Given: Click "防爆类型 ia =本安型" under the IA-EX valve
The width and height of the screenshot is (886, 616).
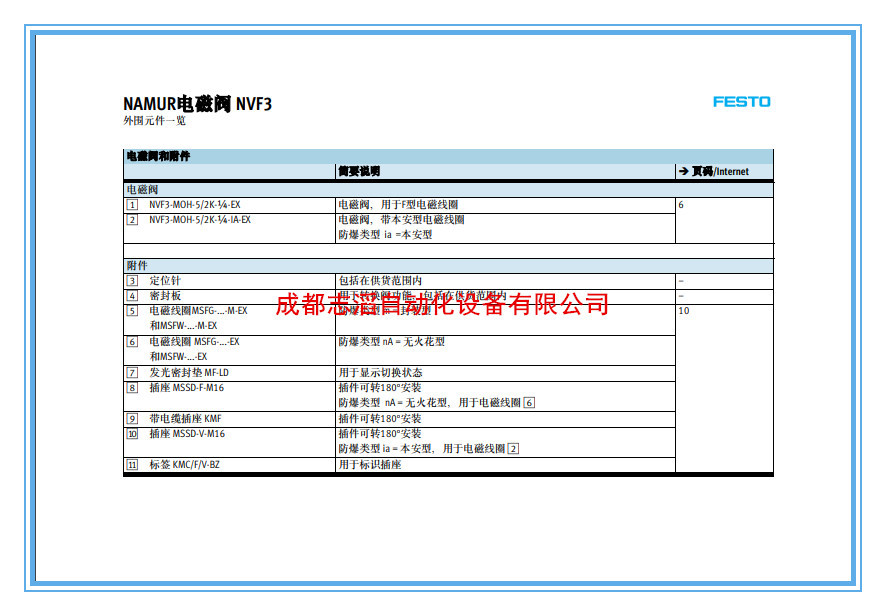Looking at the screenshot, I should coord(385,235).
